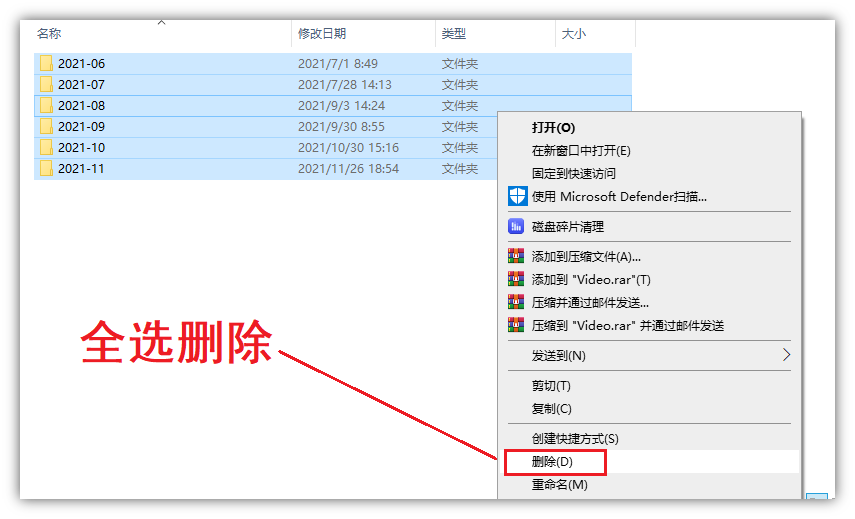Click date 2021/11/26 18:54
The height and width of the screenshot is (519, 855).
coord(348,168)
